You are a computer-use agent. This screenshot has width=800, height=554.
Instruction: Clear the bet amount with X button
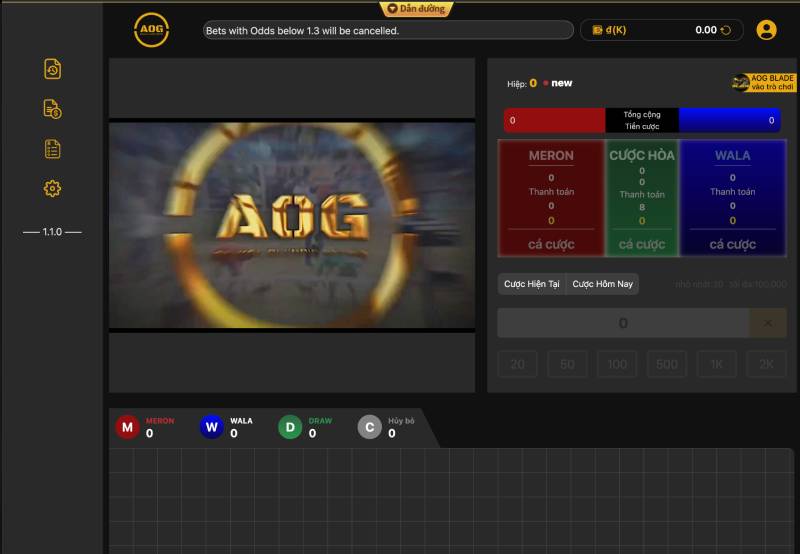[x=768, y=323]
